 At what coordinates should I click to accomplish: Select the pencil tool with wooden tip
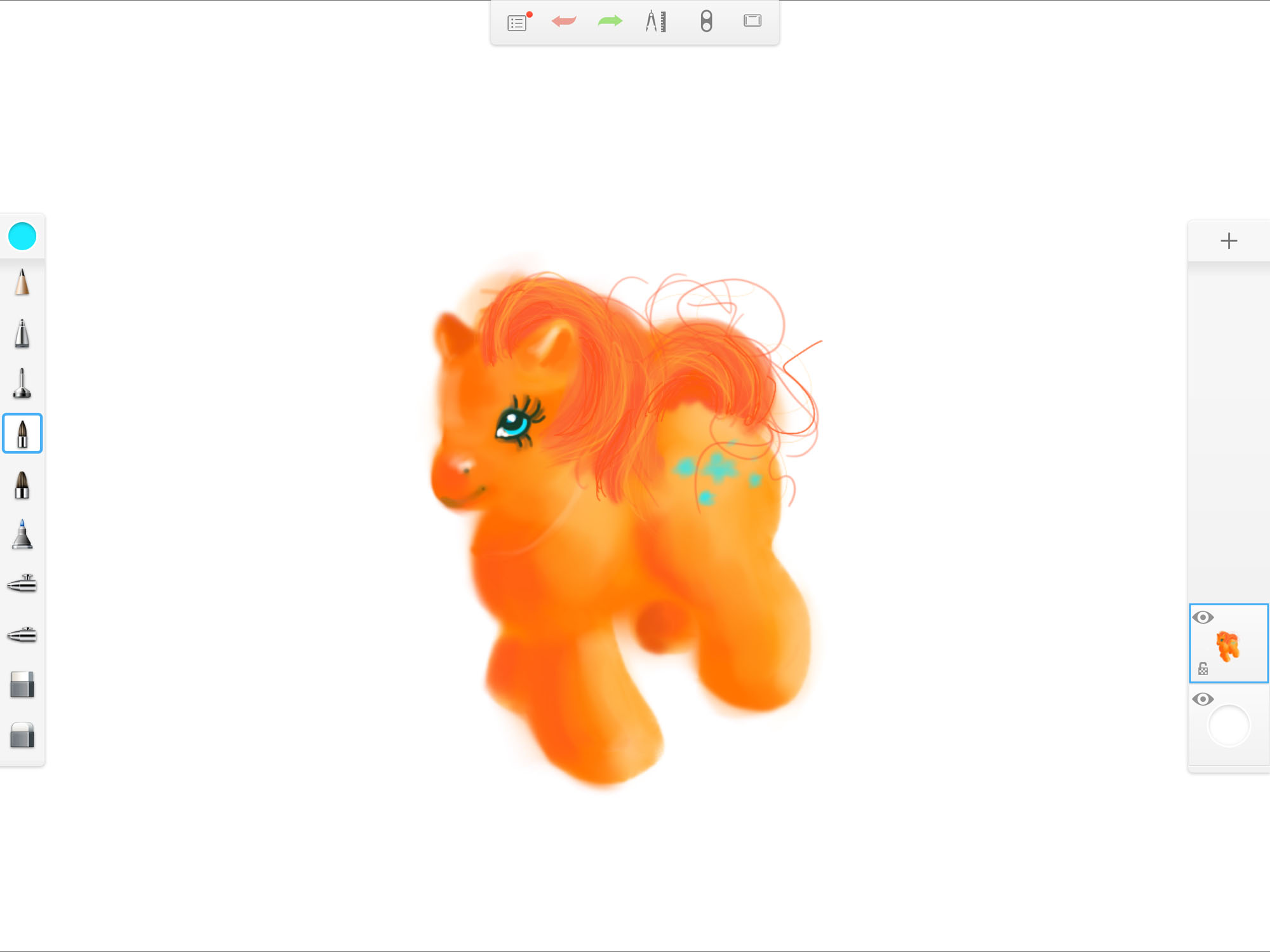(22, 282)
